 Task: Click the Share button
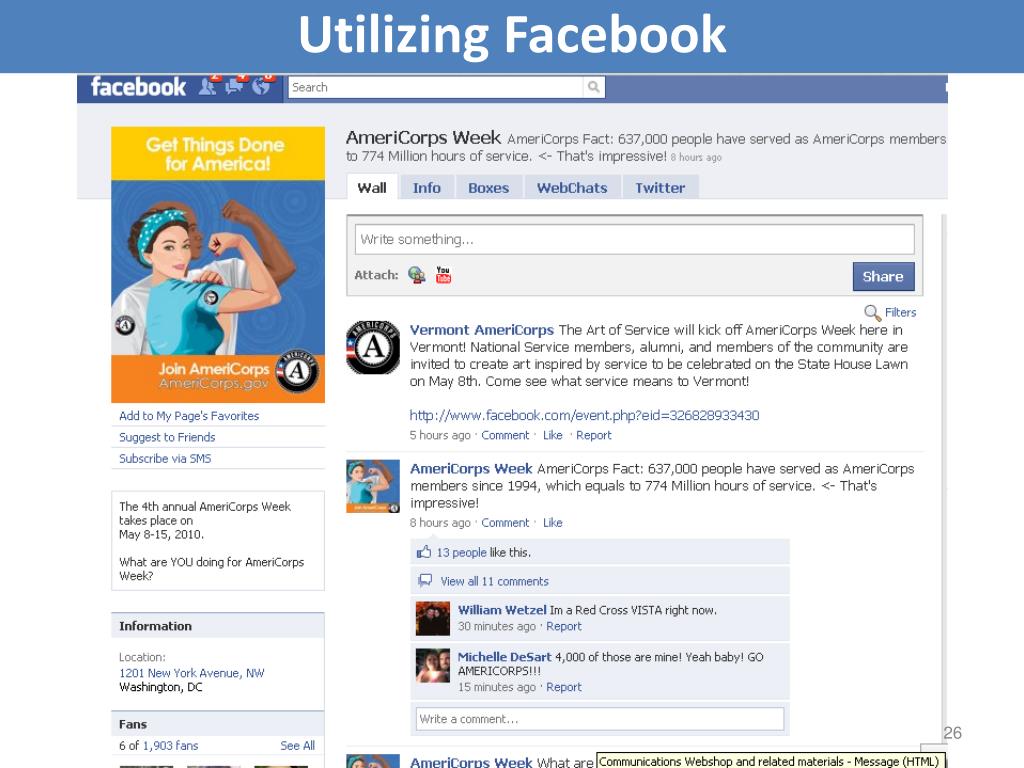883,276
